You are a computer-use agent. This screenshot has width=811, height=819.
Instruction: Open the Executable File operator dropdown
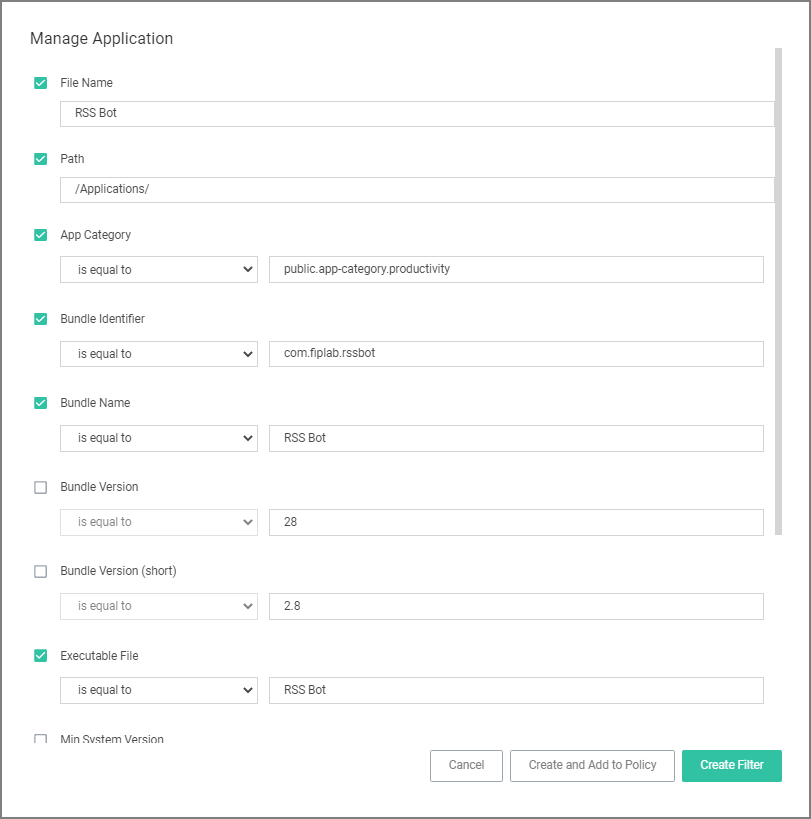159,691
